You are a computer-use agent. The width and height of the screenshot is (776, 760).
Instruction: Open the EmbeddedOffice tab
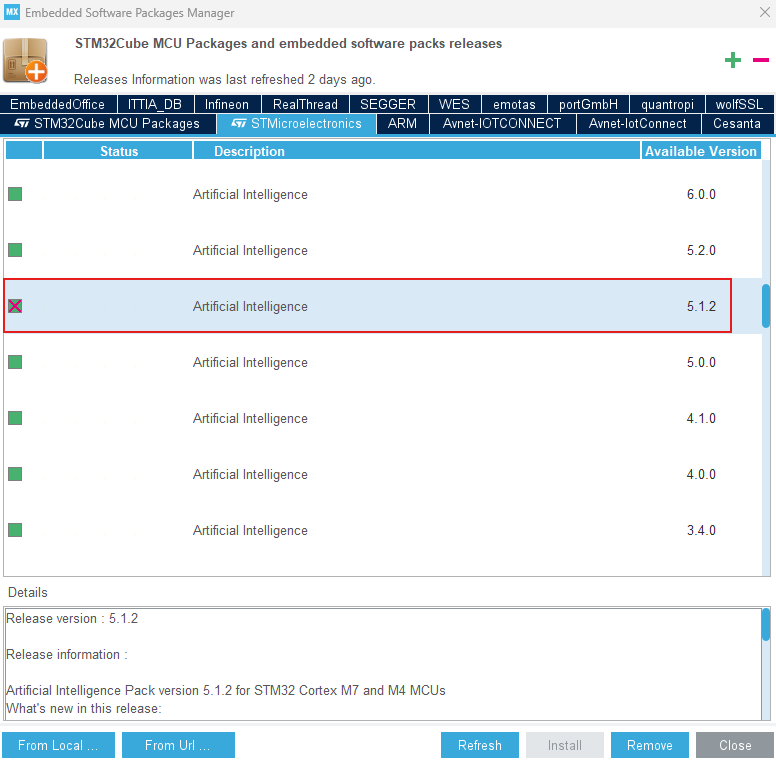58,104
